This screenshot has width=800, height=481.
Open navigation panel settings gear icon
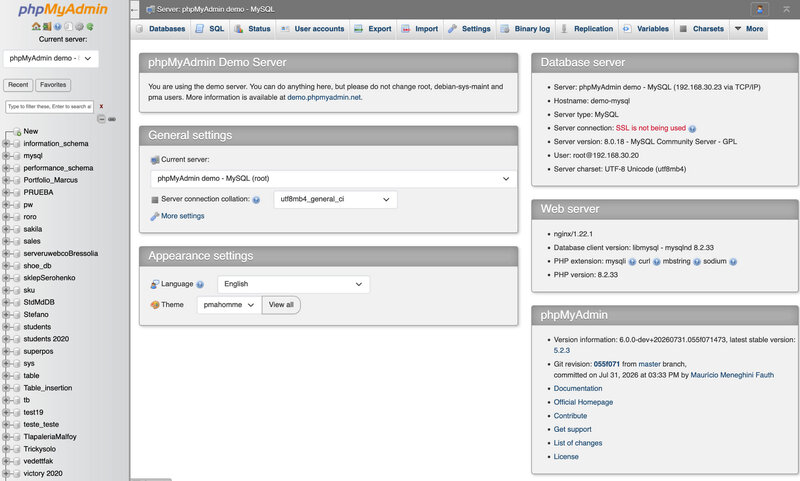(x=79, y=27)
